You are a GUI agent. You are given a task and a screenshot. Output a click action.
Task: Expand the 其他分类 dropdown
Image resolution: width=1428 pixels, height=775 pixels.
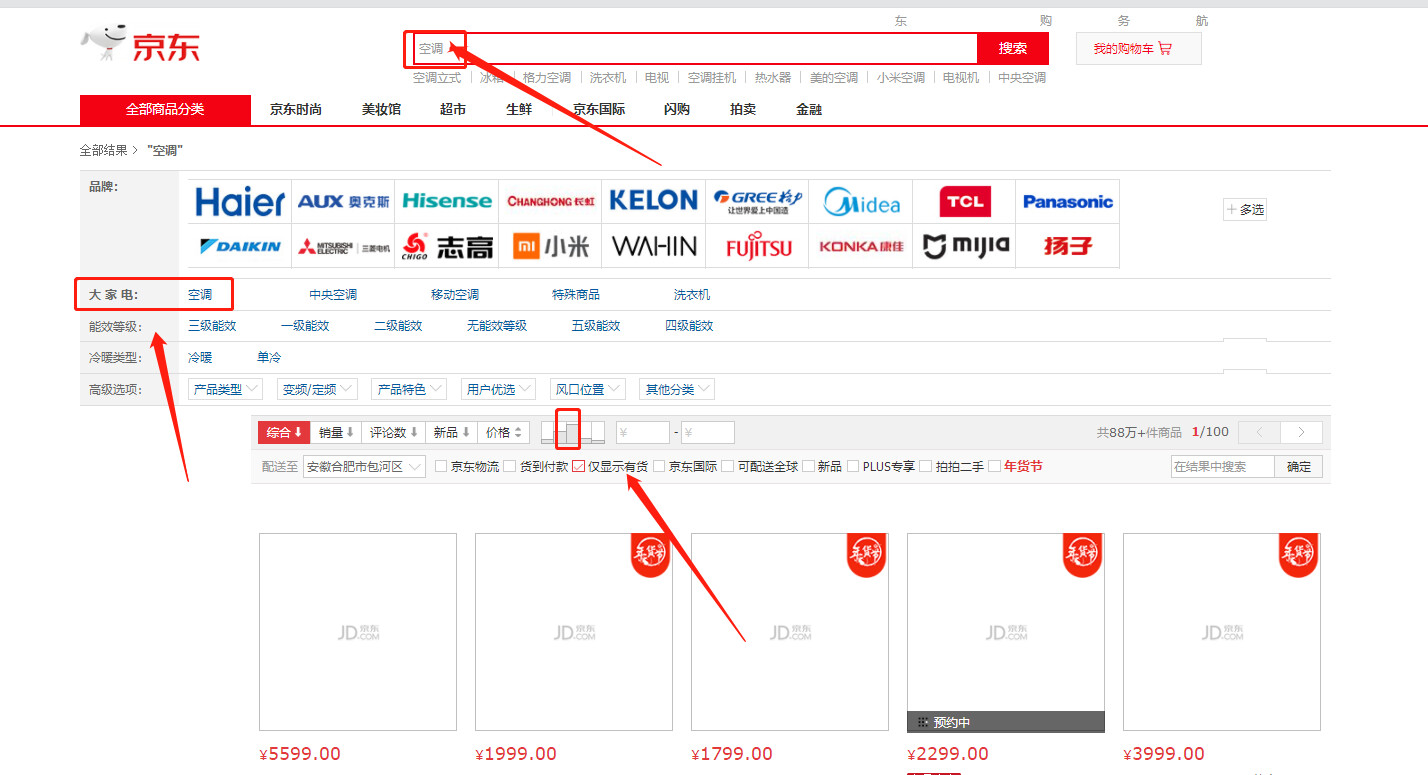677,389
